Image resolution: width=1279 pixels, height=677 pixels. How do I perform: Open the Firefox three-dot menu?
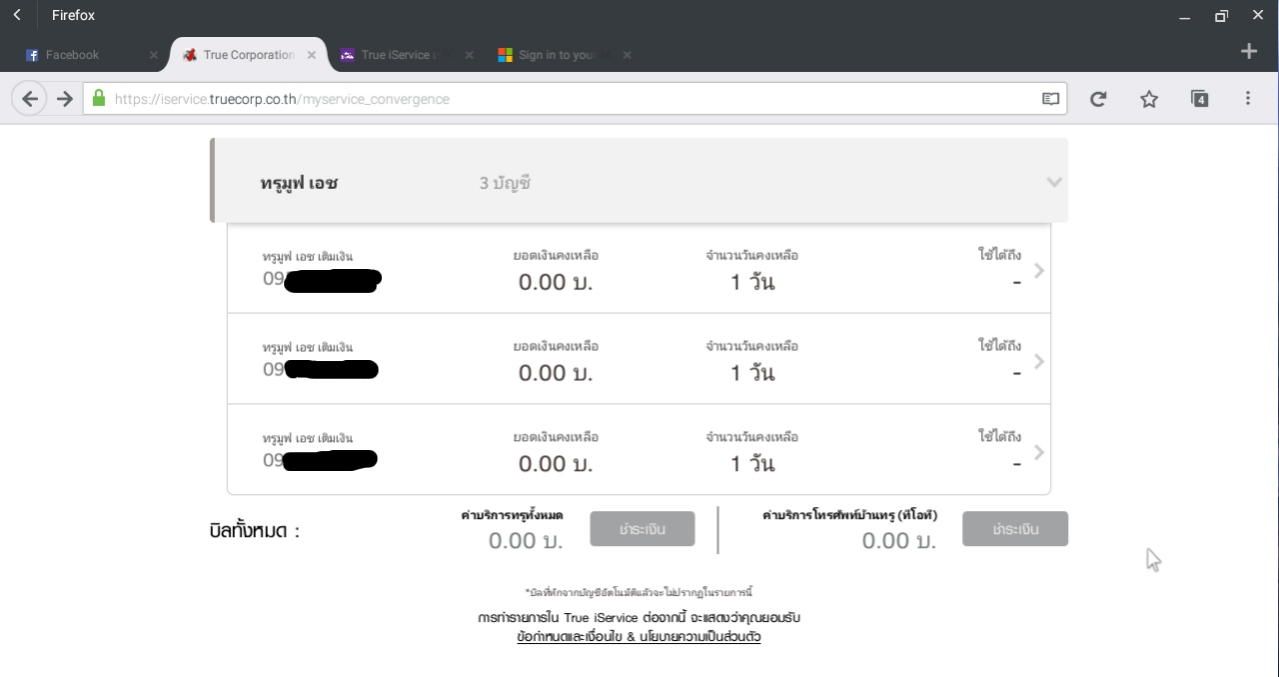click(x=1248, y=99)
